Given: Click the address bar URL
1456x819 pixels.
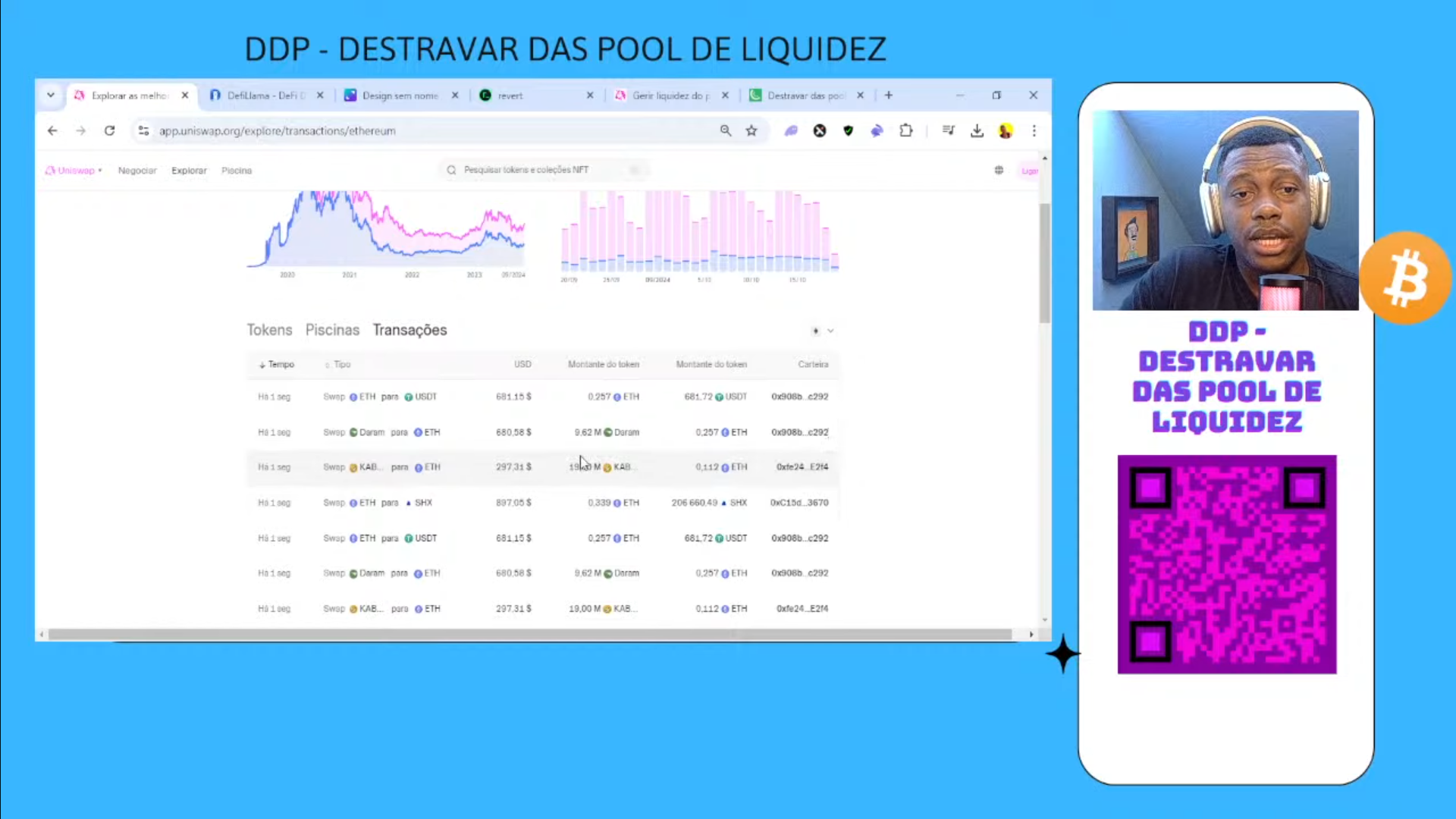Looking at the screenshot, I should [278, 130].
